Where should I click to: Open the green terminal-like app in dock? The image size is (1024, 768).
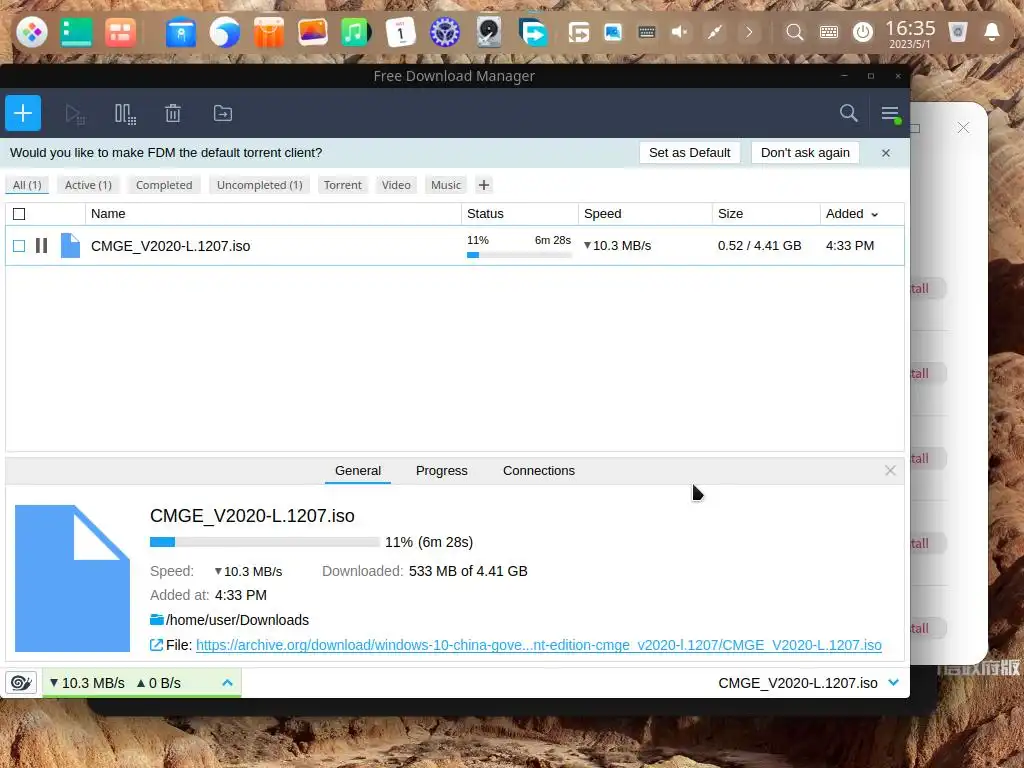[76, 32]
